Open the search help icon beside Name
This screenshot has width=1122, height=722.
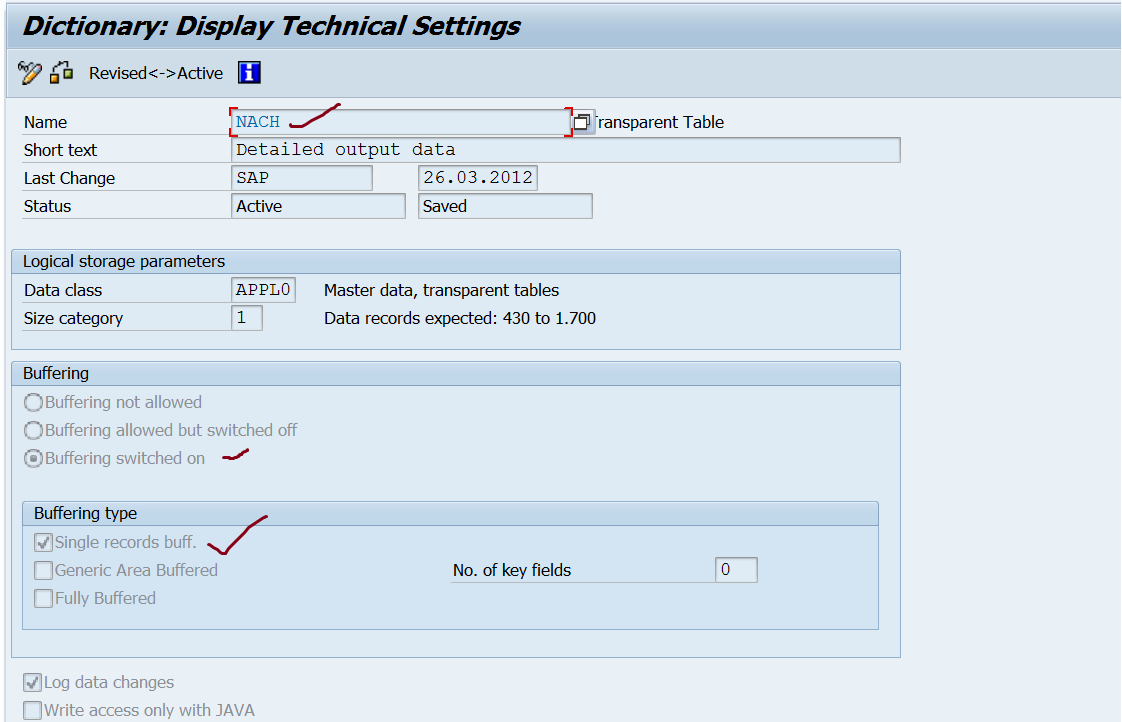(x=582, y=122)
